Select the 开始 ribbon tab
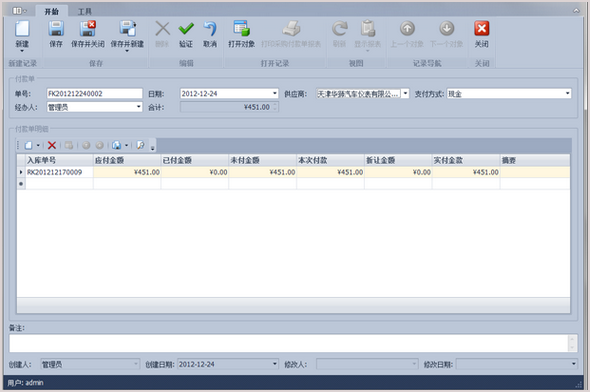Image resolution: width=590 pixels, height=392 pixels. [x=52, y=12]
